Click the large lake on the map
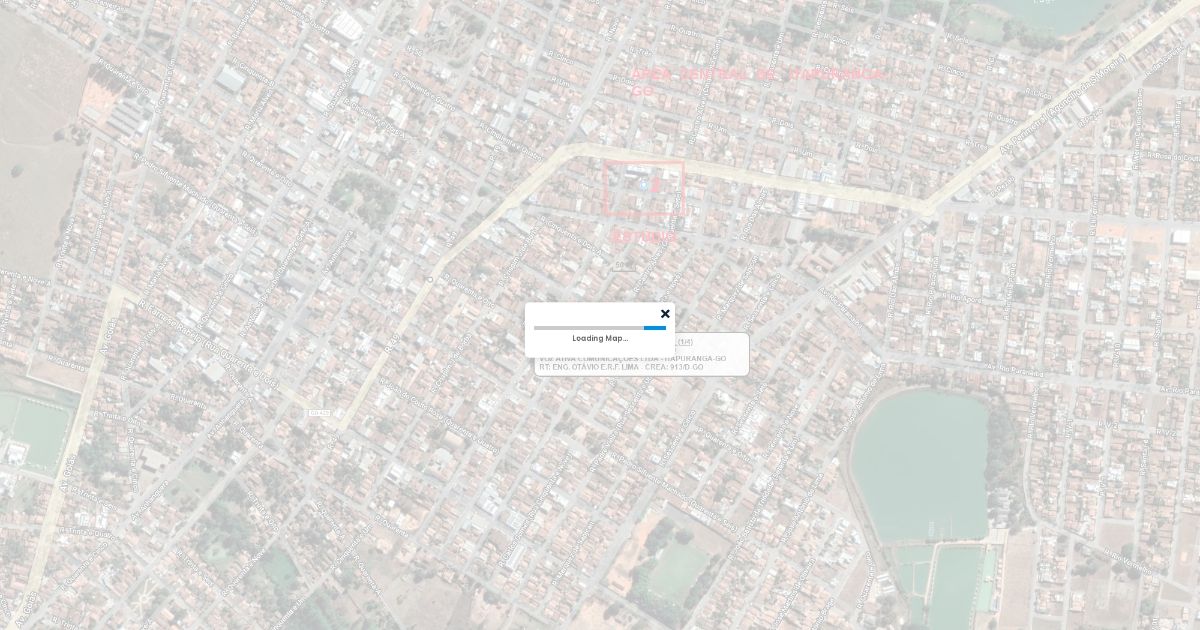The image size is (1200, 630). point(918,465)
